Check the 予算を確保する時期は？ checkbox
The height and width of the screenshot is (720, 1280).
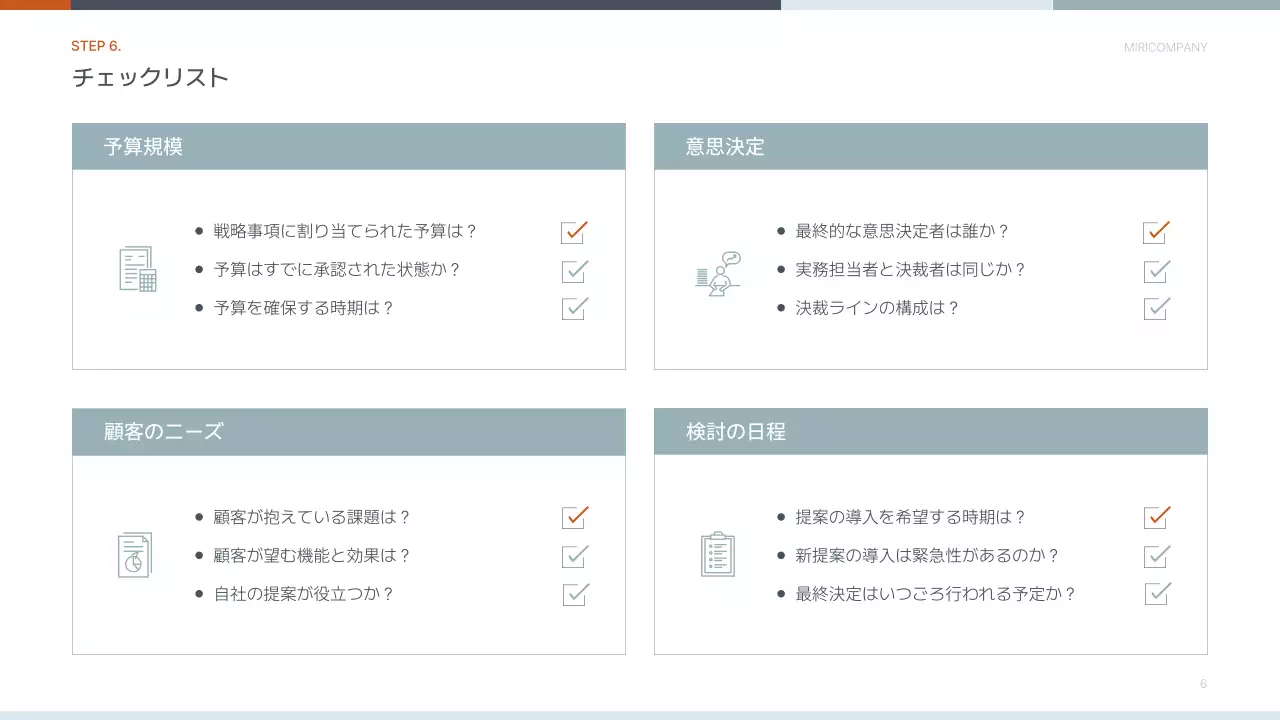tap(573, 309)
